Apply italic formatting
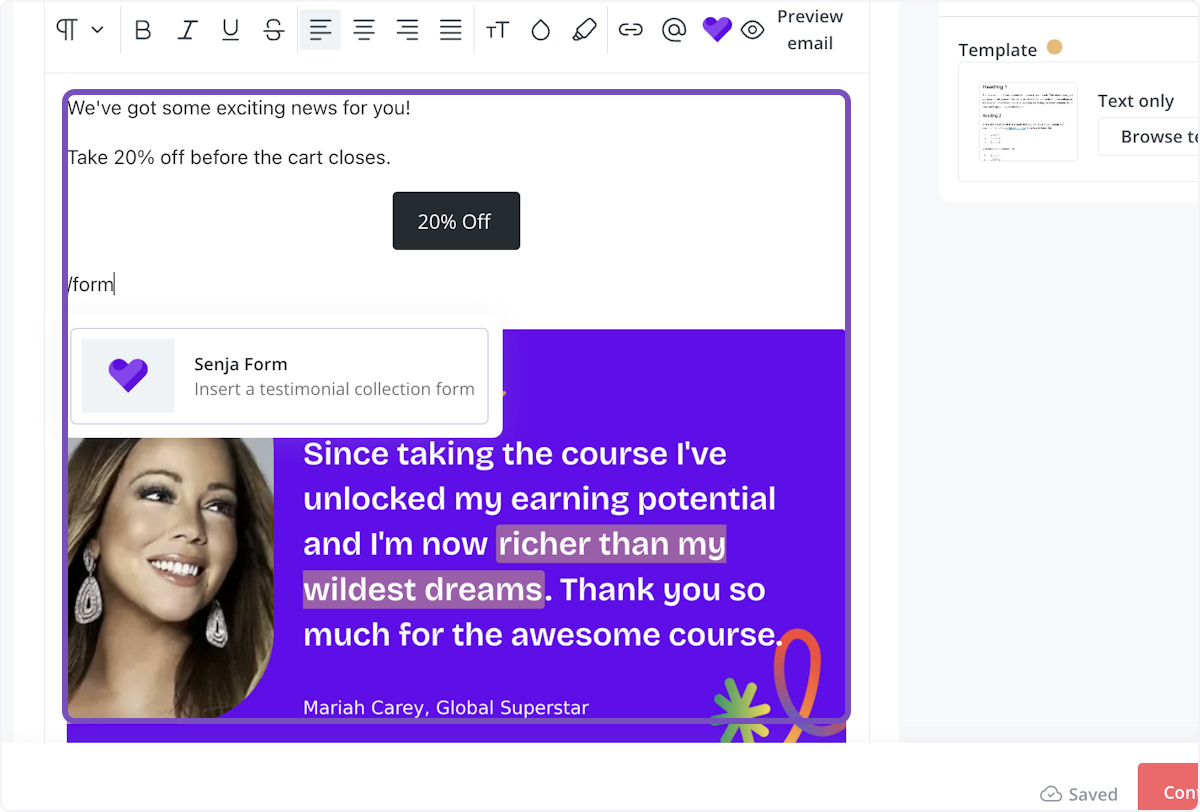Image resolution: width=1200 pixels, height=812 pixels. [187, 30]
